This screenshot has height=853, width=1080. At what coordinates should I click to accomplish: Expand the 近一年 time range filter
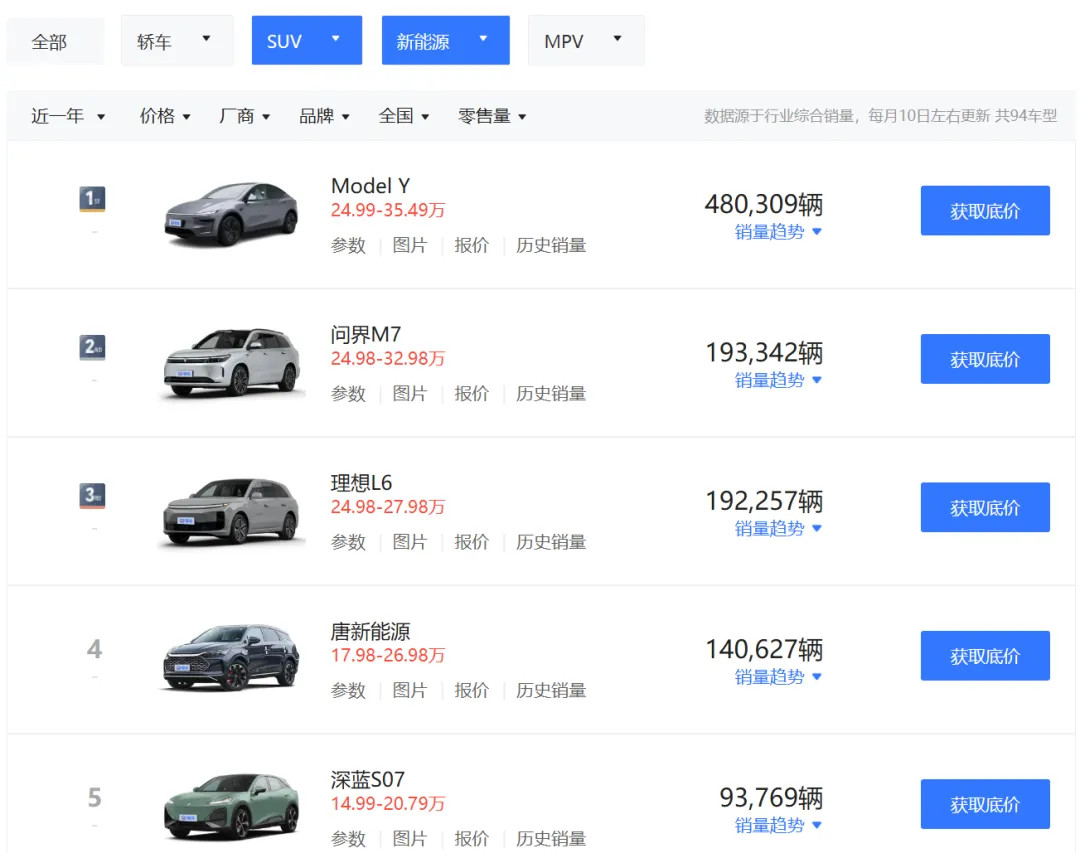[68, 116]
